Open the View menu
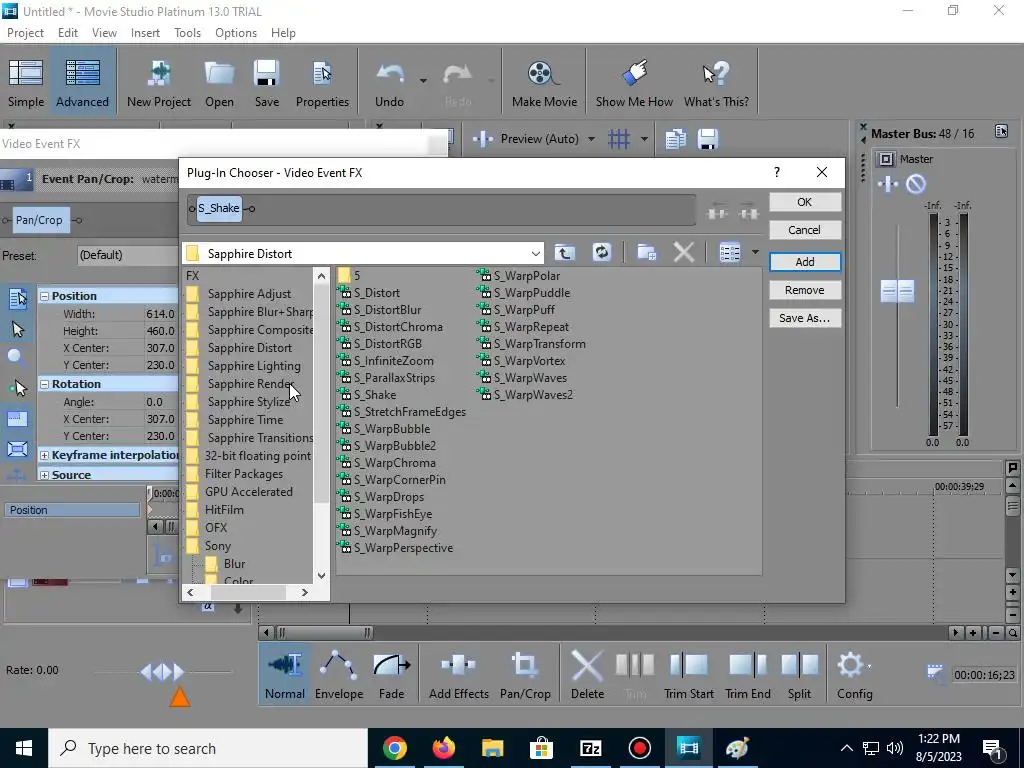The width and height of the screenshot is (1024, 768). pos(104,33)
